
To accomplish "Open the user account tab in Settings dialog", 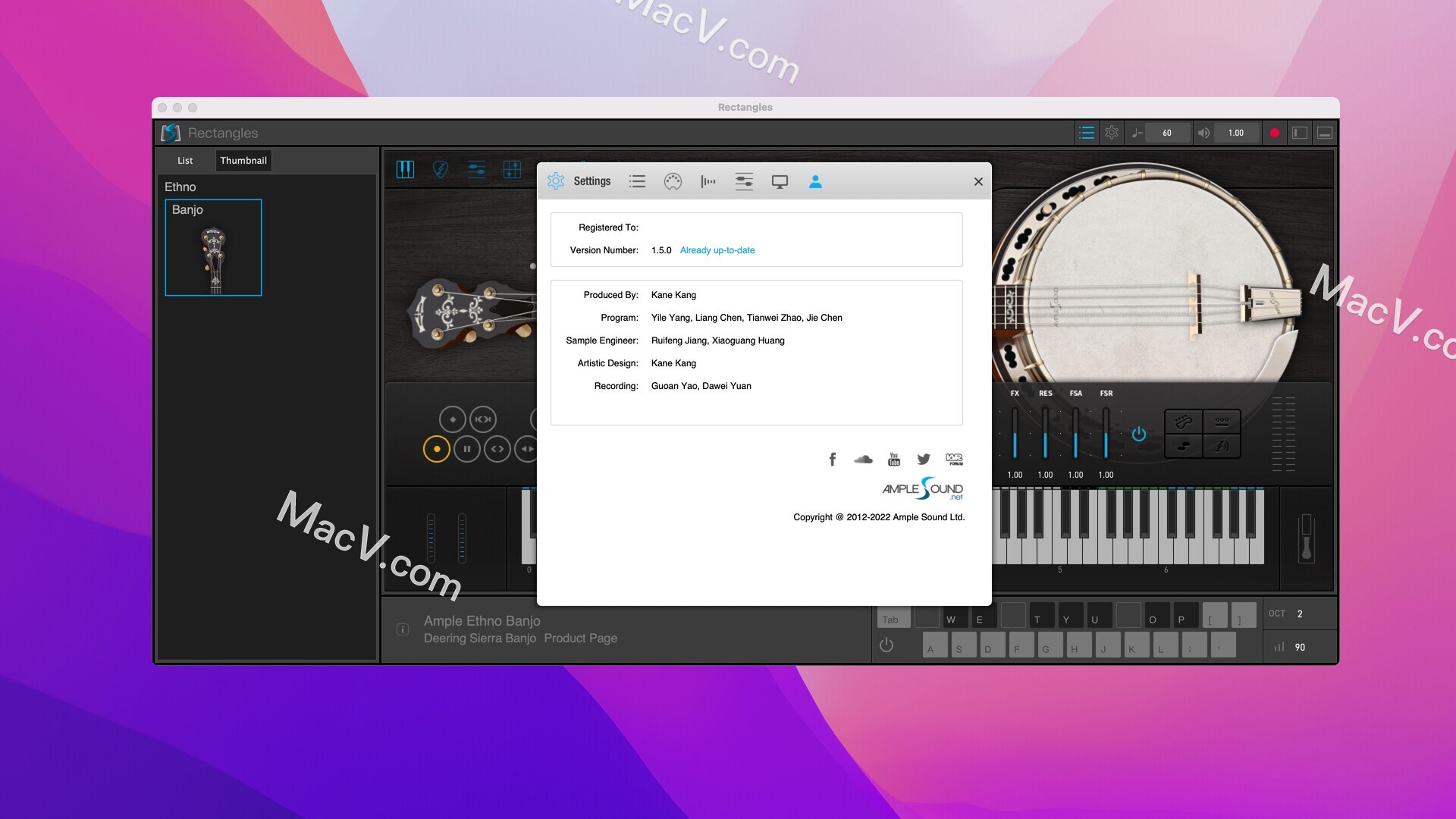I will coord(815,181).
